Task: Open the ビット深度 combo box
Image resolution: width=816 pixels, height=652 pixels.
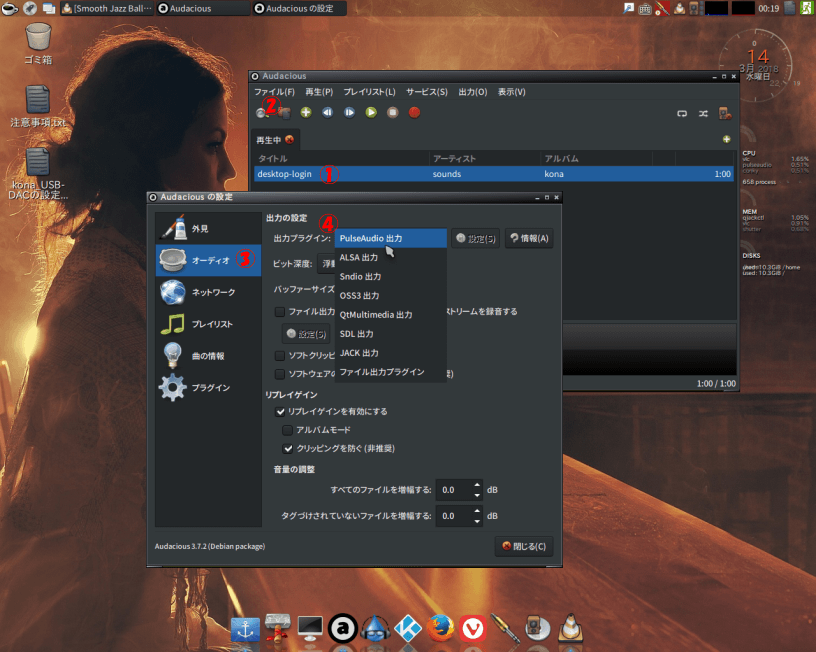Action: click(326, 264)
